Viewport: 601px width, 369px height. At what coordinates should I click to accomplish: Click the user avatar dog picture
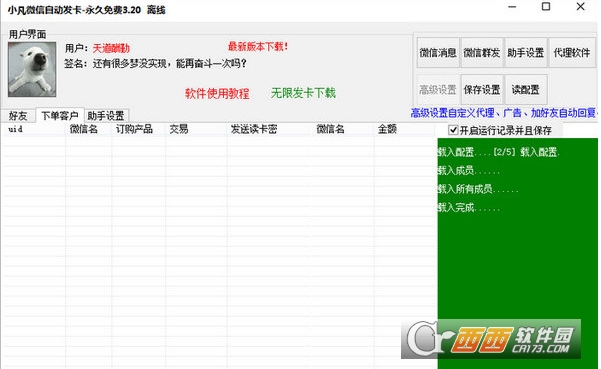tap(32, 69)
